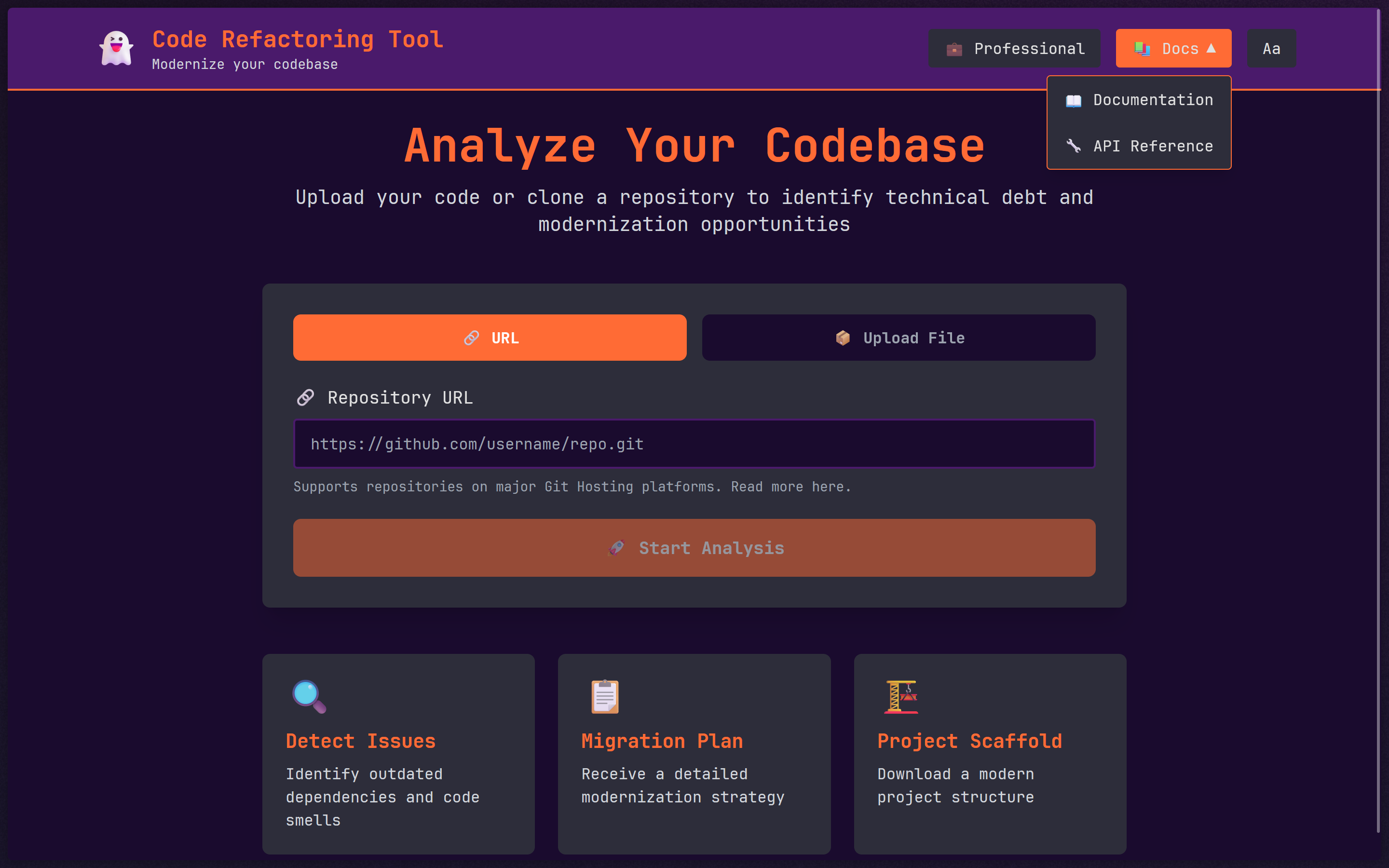Viewport: 1389px width, 868px height.
Task: Click the books icon on the Docs button
Action: (x=1142, y=49)
